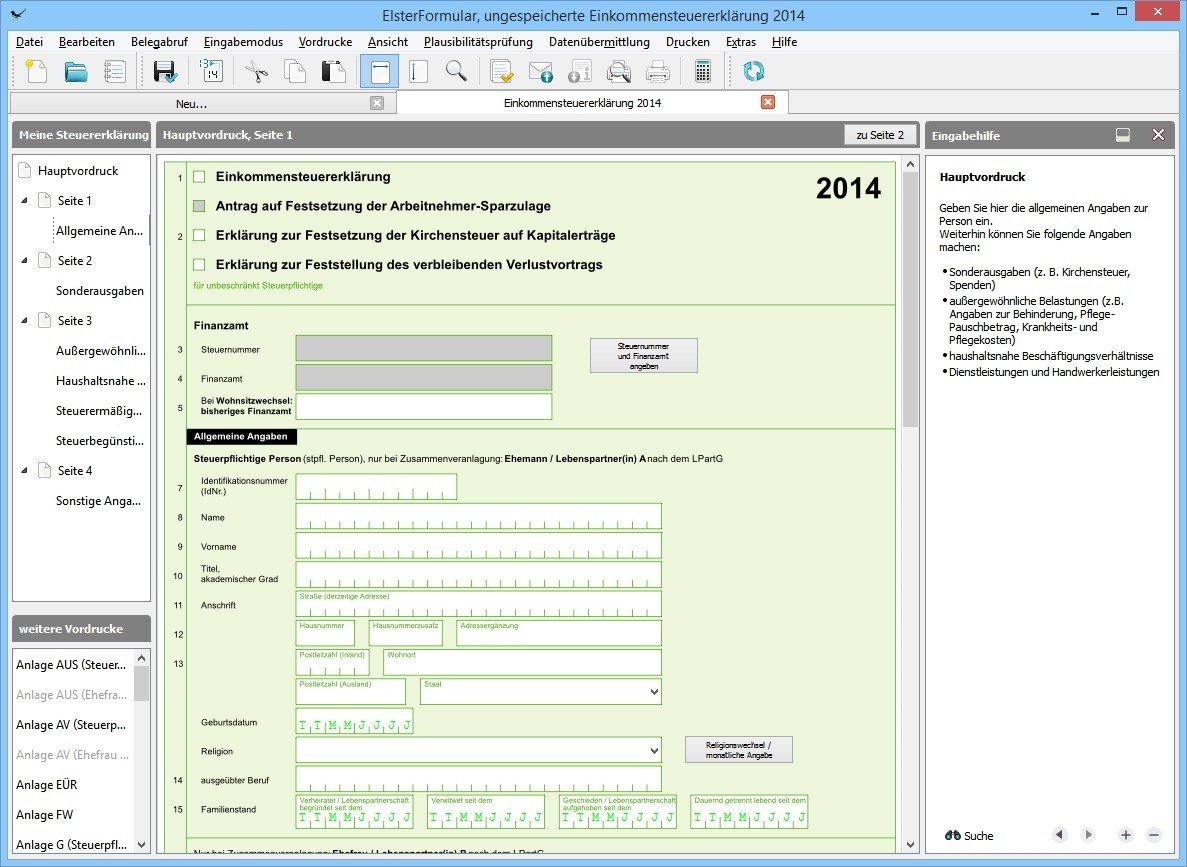Image resolution: width=1187 pixels, height=867 pixels.
Task: Collapse the Seite 3 tree node
Action: point(24,320)
